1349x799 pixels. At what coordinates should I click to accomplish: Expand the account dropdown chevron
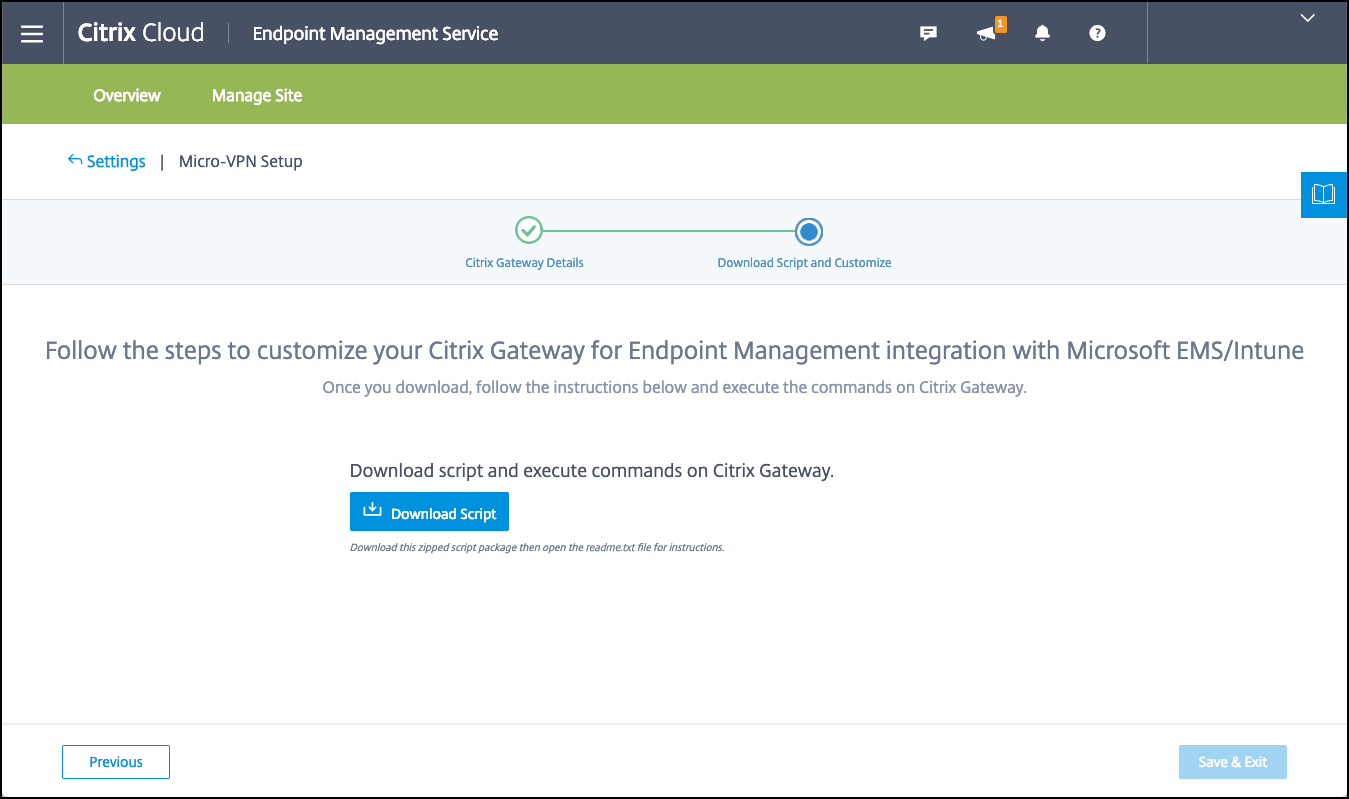click(1307, 18)
